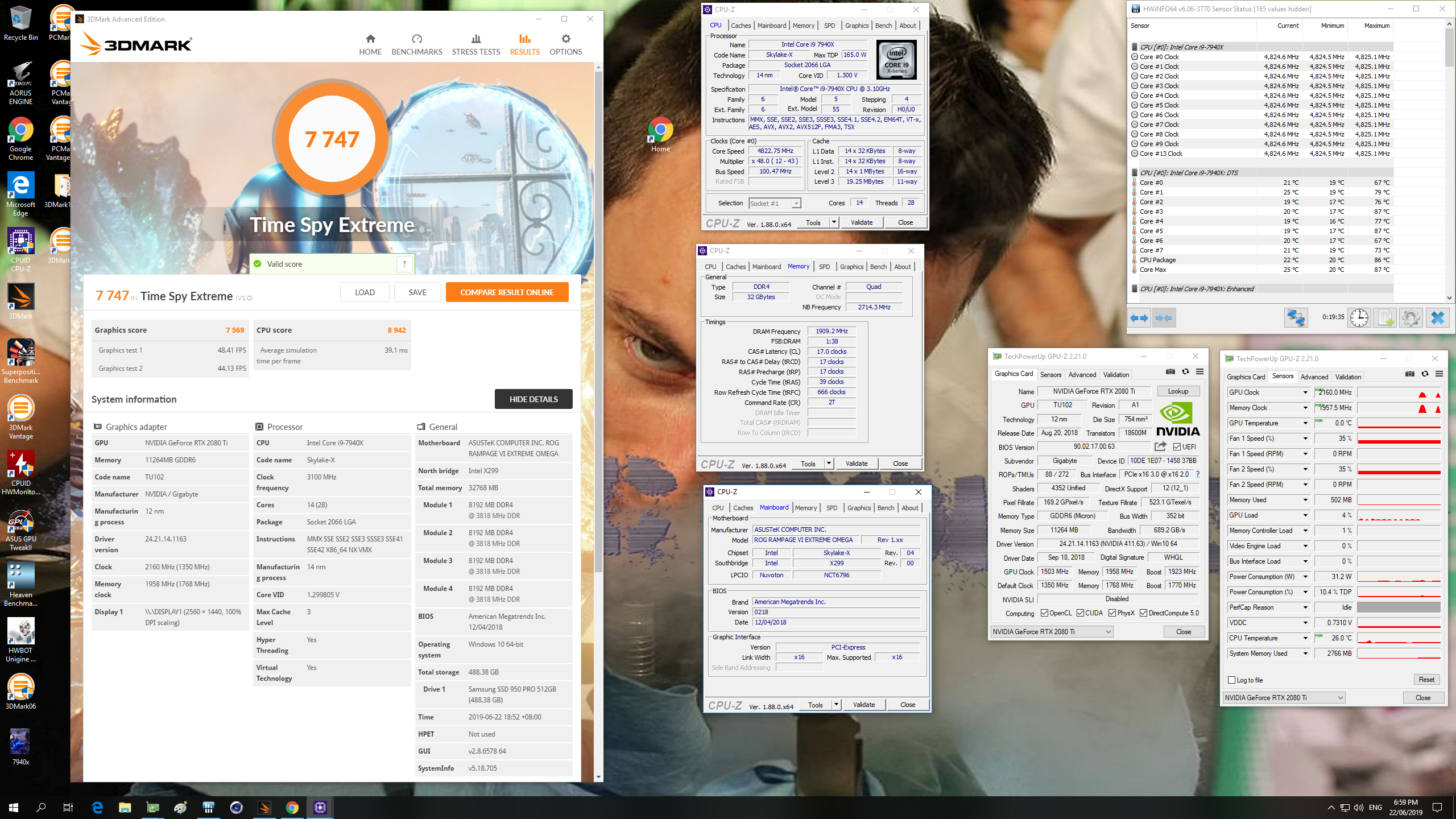The width and height of the screenshot is (1456, 819).
Task: Open File Explorer from the taskbar
Action: (x=125, y=808)
